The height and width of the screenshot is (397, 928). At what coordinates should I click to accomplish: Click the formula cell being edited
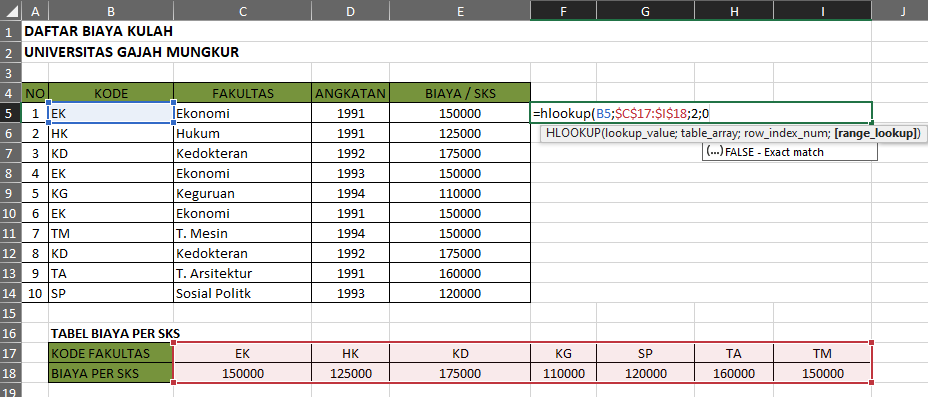(x=701, y=112)
